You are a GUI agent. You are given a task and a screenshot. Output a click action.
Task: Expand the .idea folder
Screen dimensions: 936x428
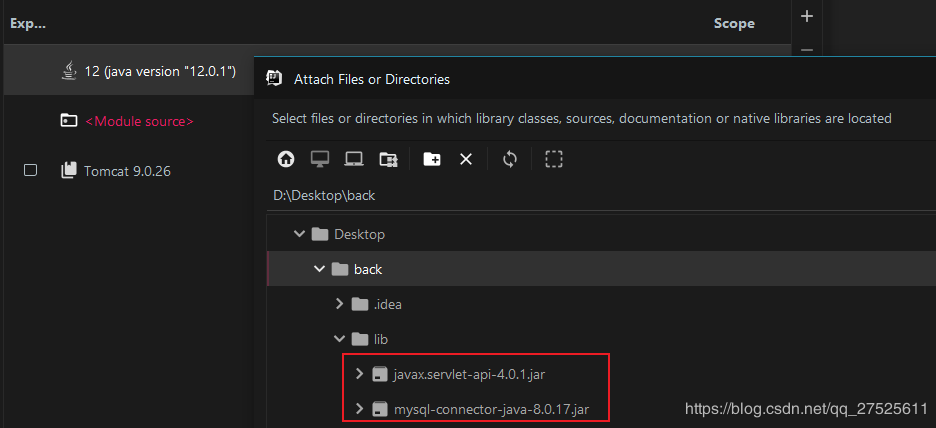click(339, 304)
